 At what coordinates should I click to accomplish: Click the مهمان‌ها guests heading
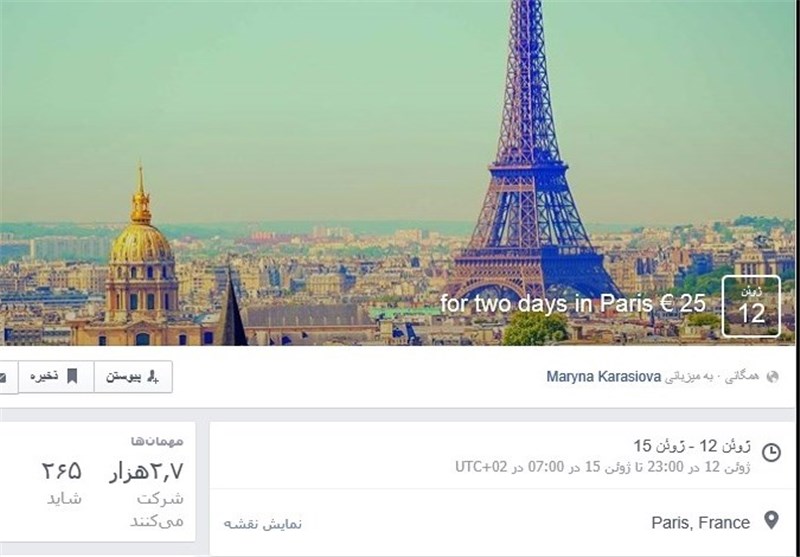157,441
